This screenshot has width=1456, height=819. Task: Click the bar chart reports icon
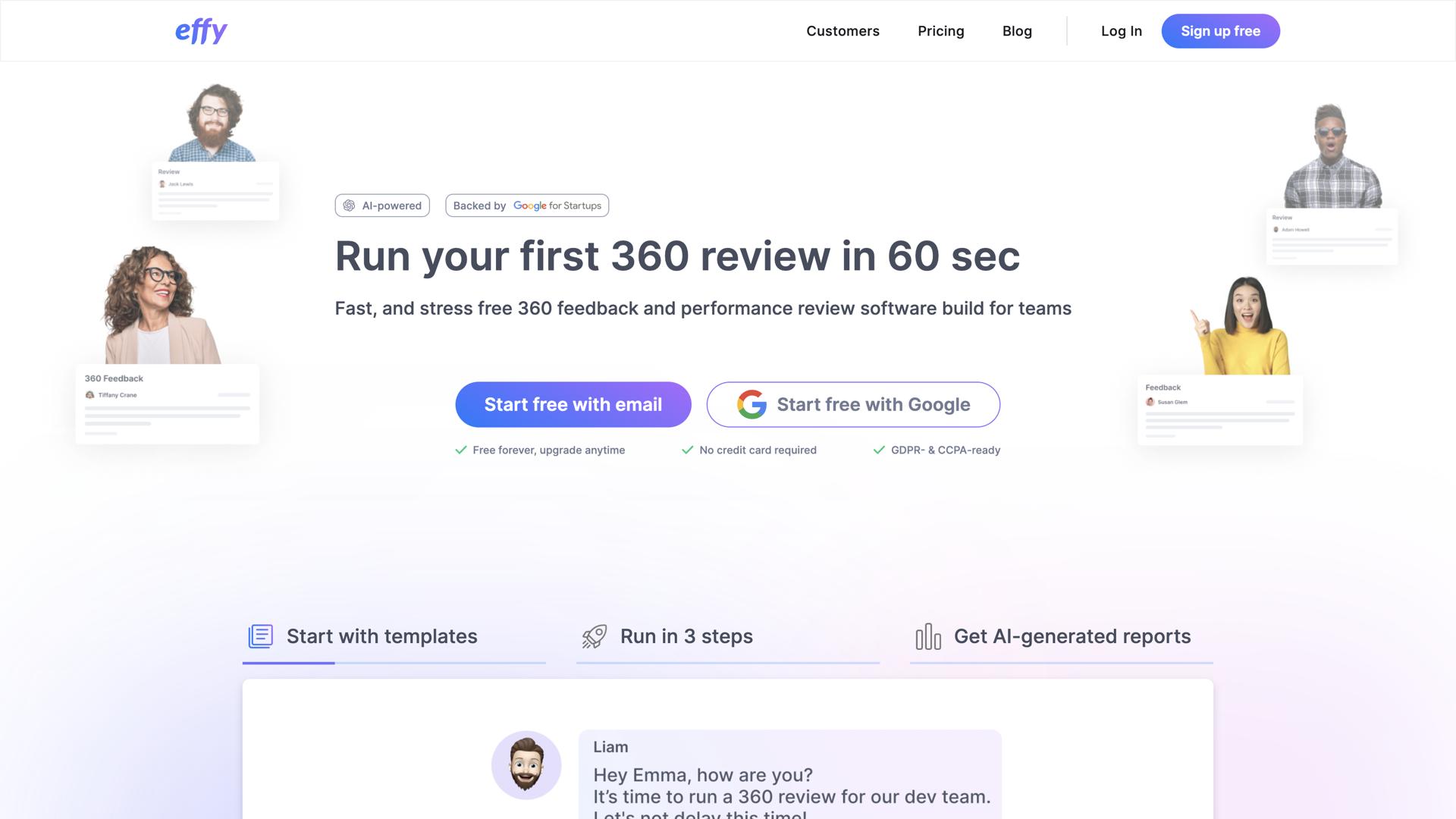927,636
